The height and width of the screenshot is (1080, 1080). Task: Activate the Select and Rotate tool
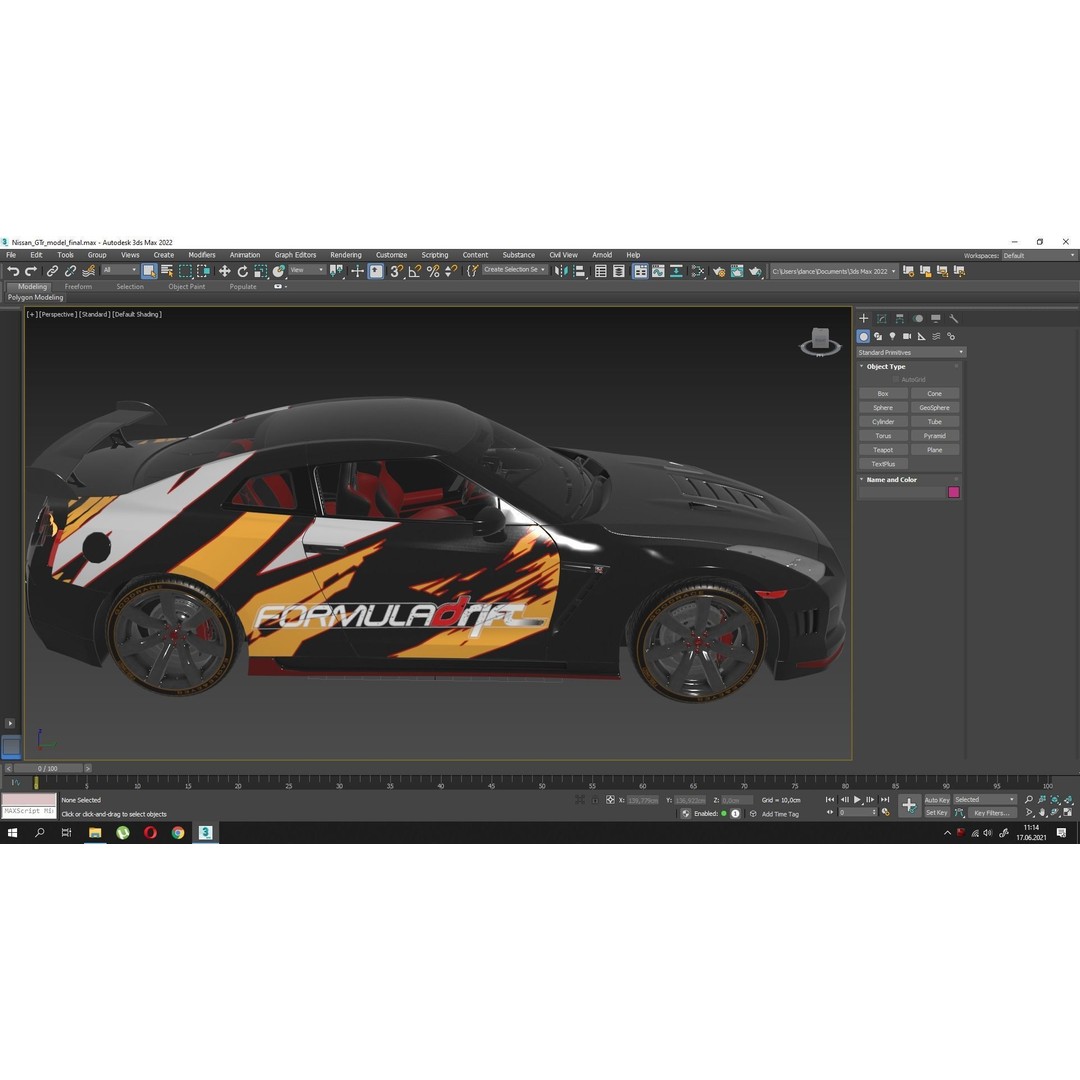tap(242, 271)
